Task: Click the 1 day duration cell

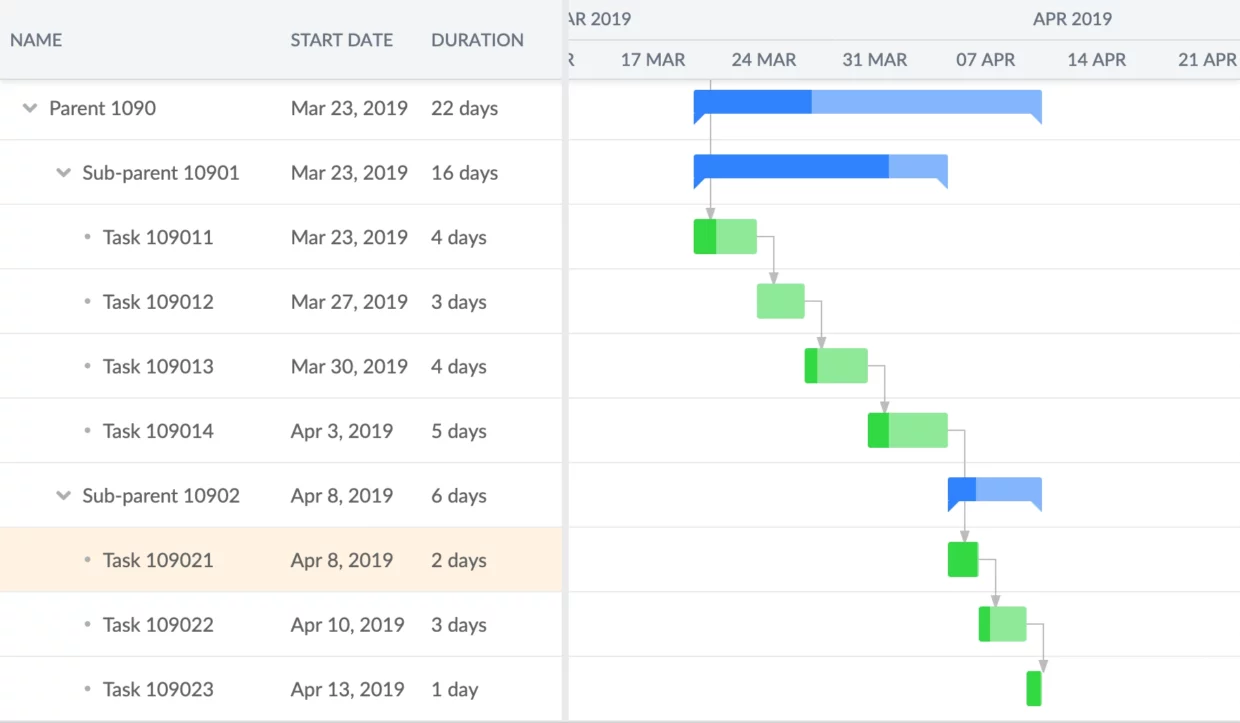Action: point(455,689)
